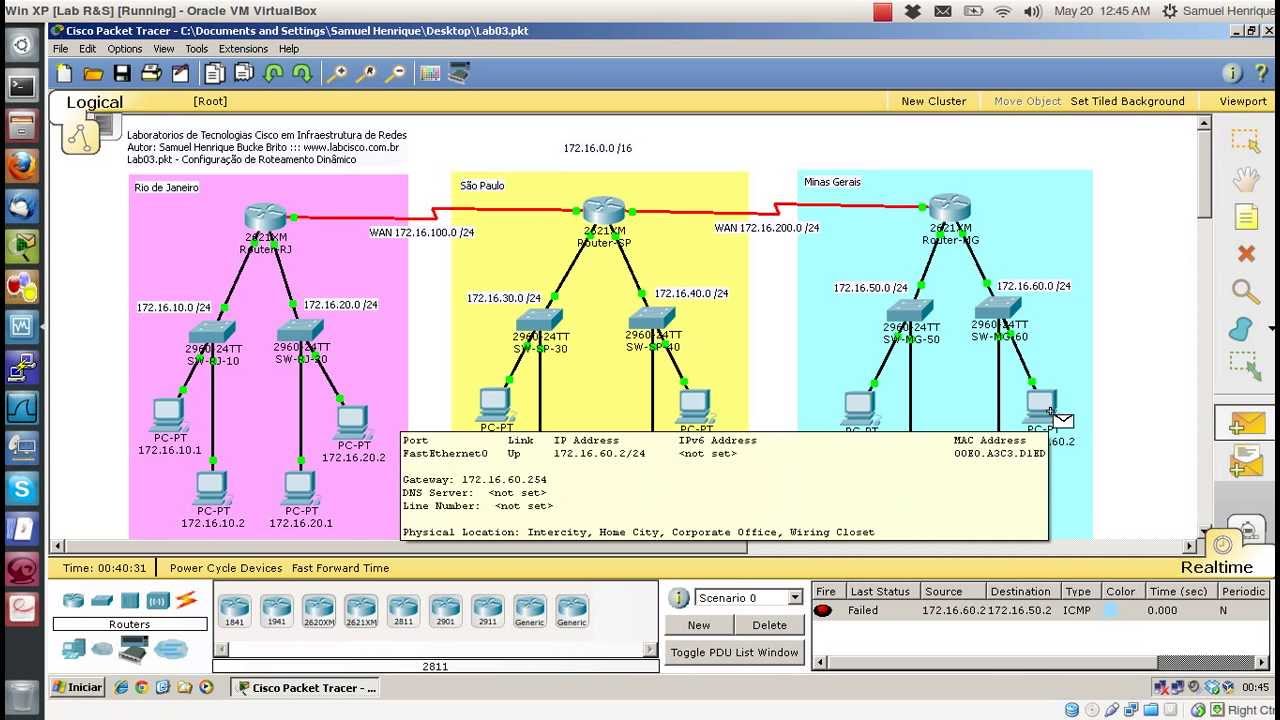Switch to the Logical workspace tab
Viewport: 1280px width, 720px height.
[94, 102]
